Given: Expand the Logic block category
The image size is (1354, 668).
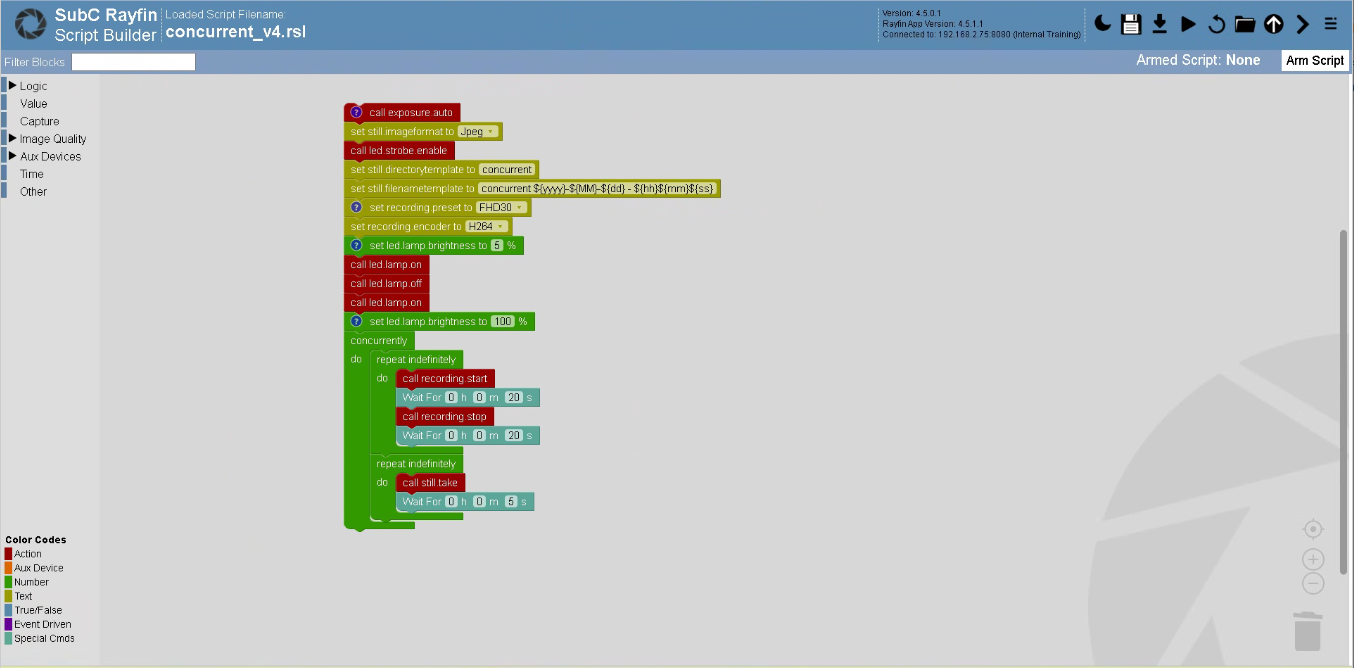Looking at the screenshot, I should [32, 86].
